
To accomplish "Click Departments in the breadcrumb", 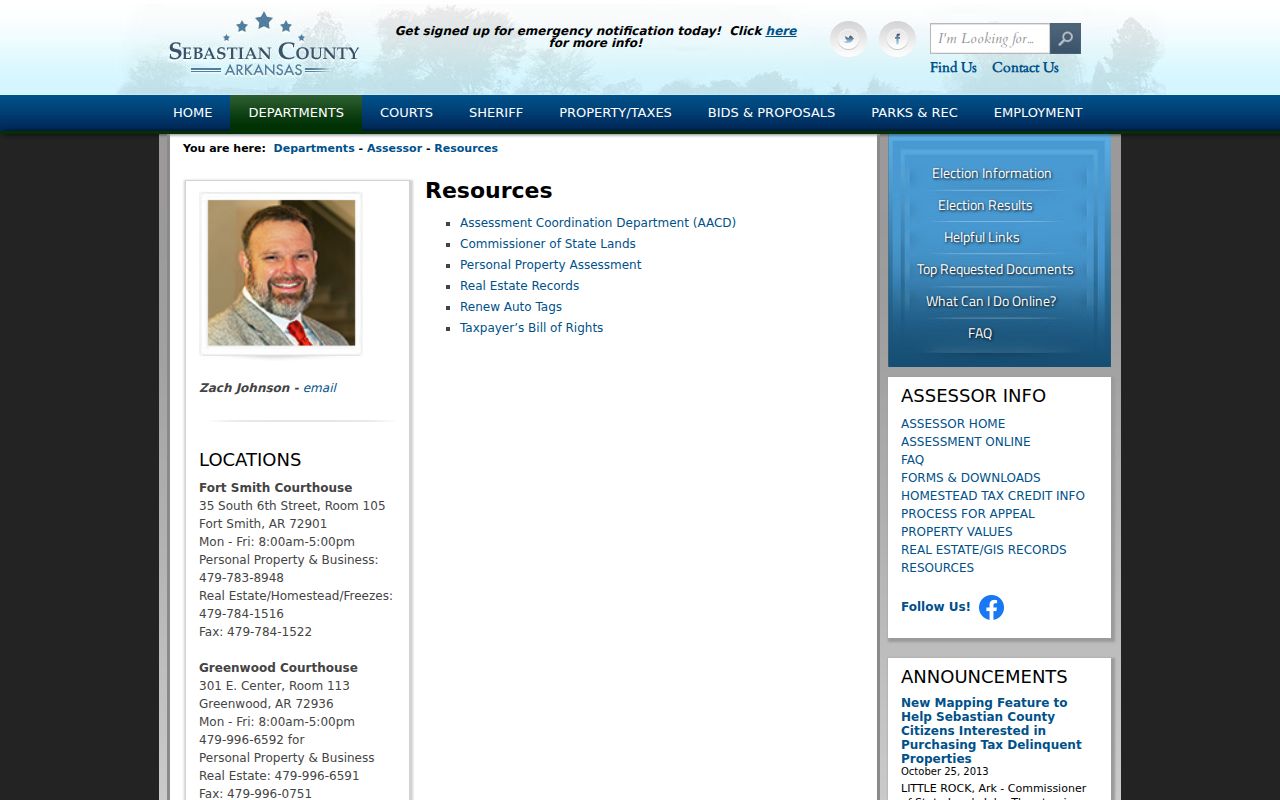I will coord(314,148).
